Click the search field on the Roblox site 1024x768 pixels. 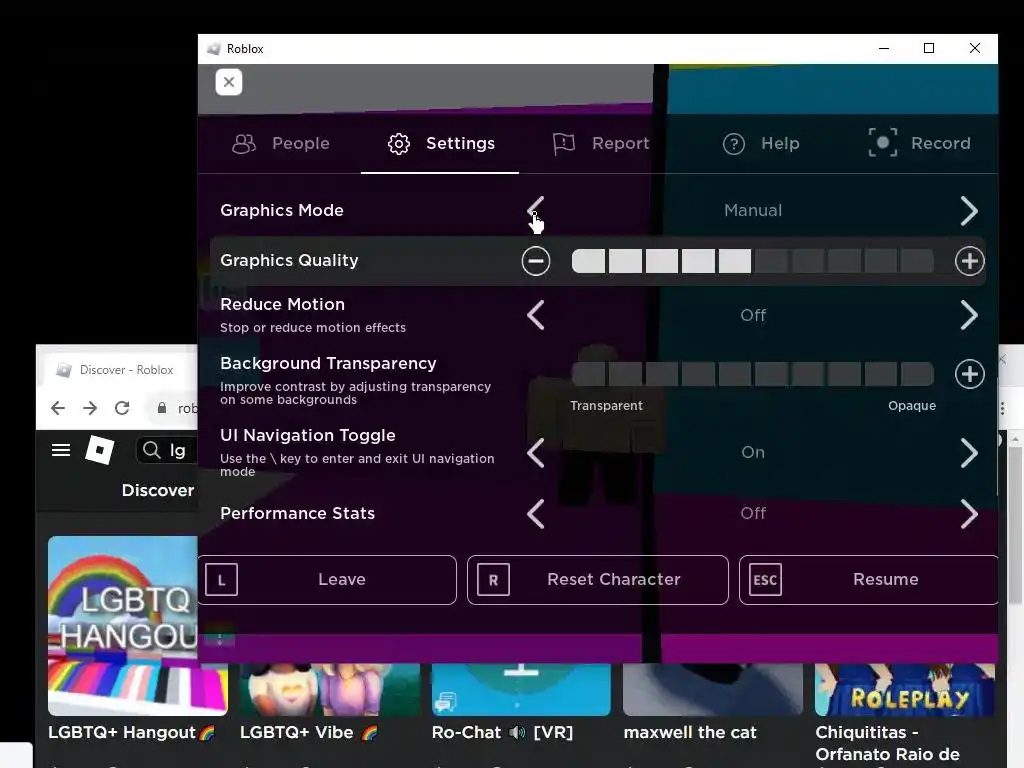pos(167,450)
